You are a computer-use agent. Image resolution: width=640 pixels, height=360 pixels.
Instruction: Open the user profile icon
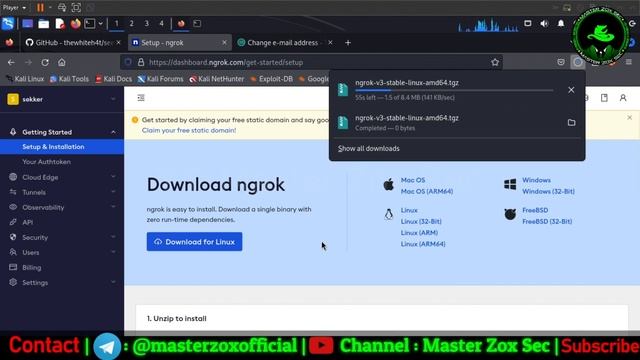click(x=623, y=98)
